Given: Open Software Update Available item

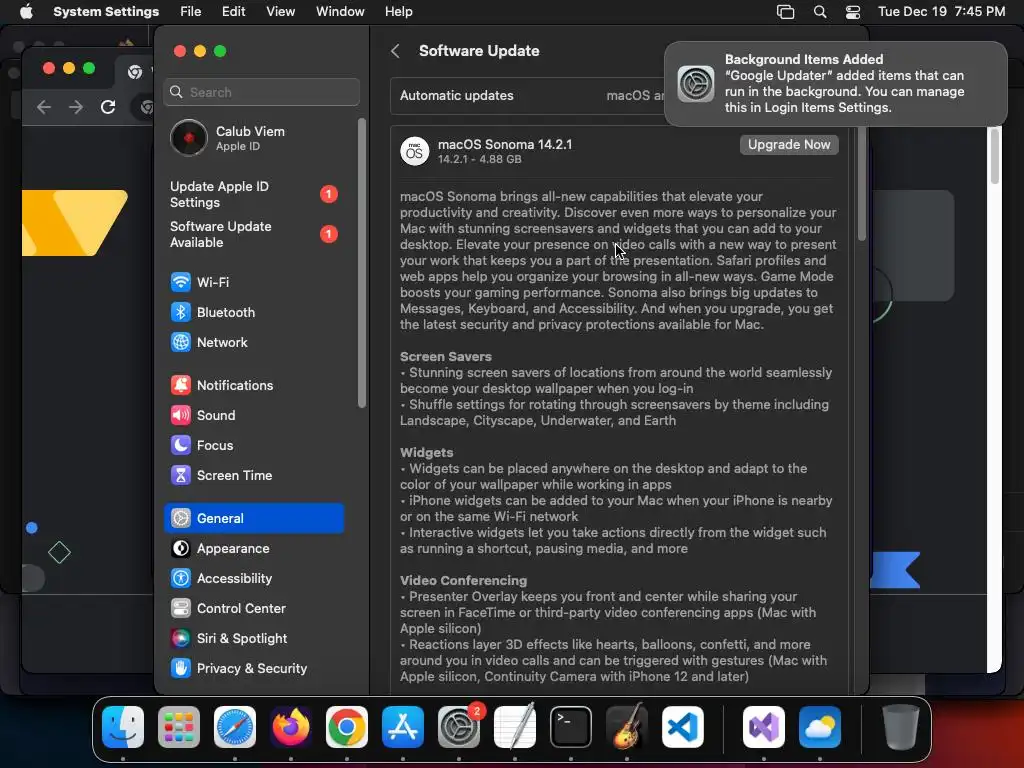Looking at the screenshot, I should 253,234.
